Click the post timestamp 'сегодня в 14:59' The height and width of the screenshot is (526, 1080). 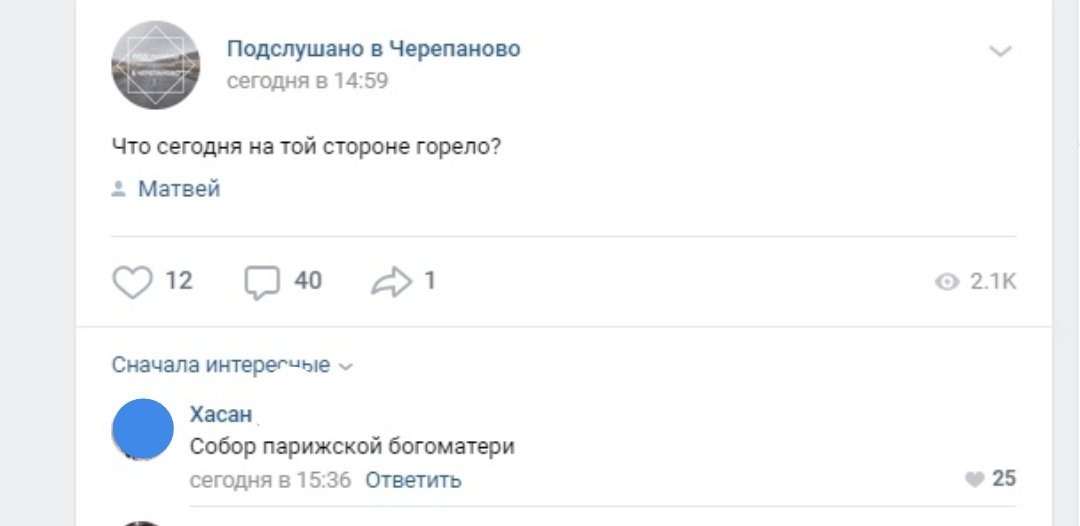[307, 81]
